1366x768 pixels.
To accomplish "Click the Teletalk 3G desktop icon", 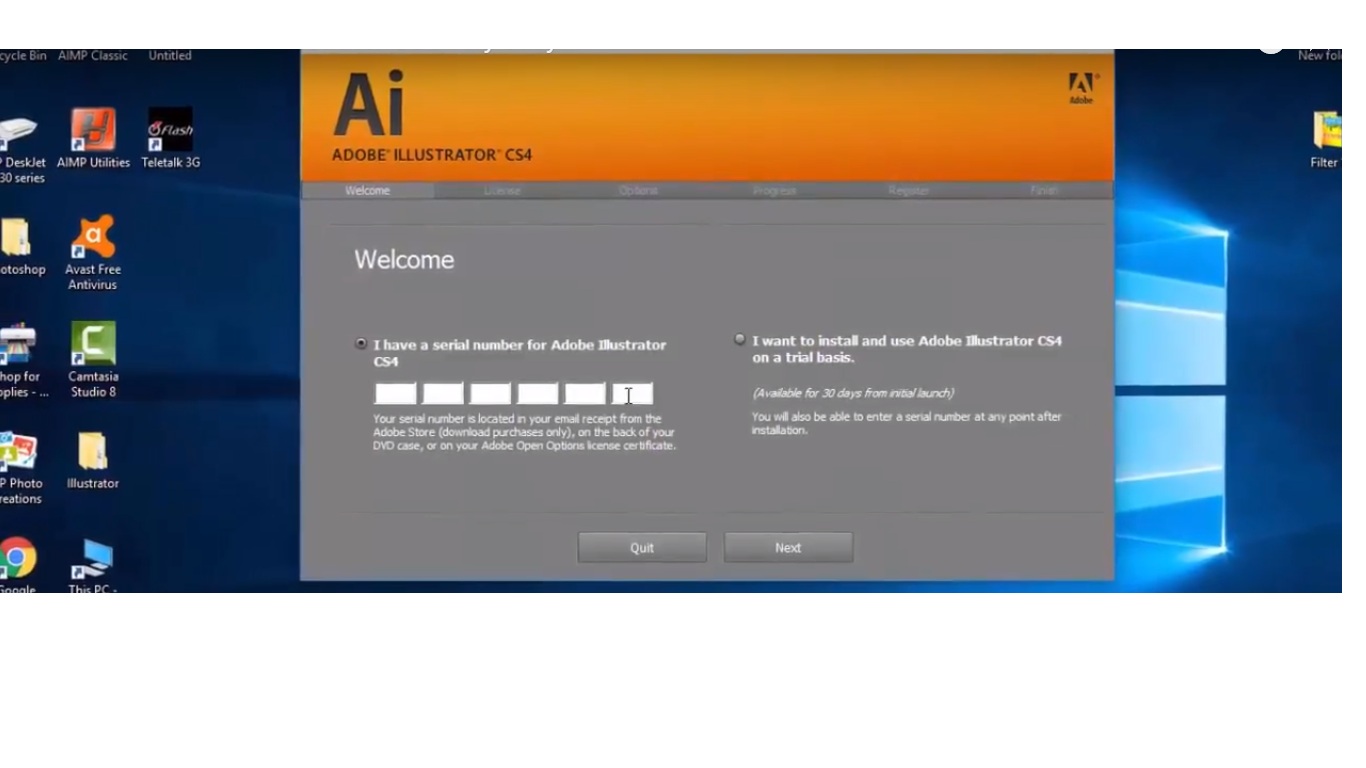I will [x=170, y=131].
